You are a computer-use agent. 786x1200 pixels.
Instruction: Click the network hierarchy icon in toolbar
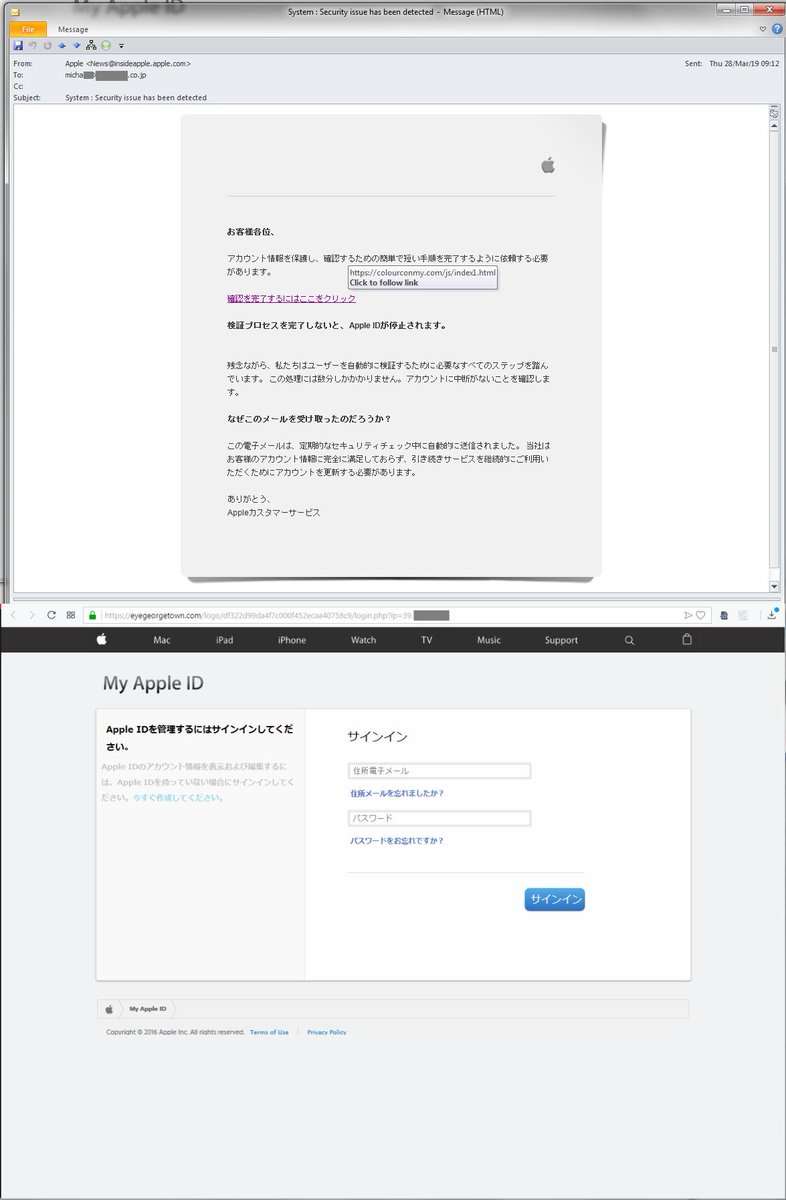tap(91, 45)
